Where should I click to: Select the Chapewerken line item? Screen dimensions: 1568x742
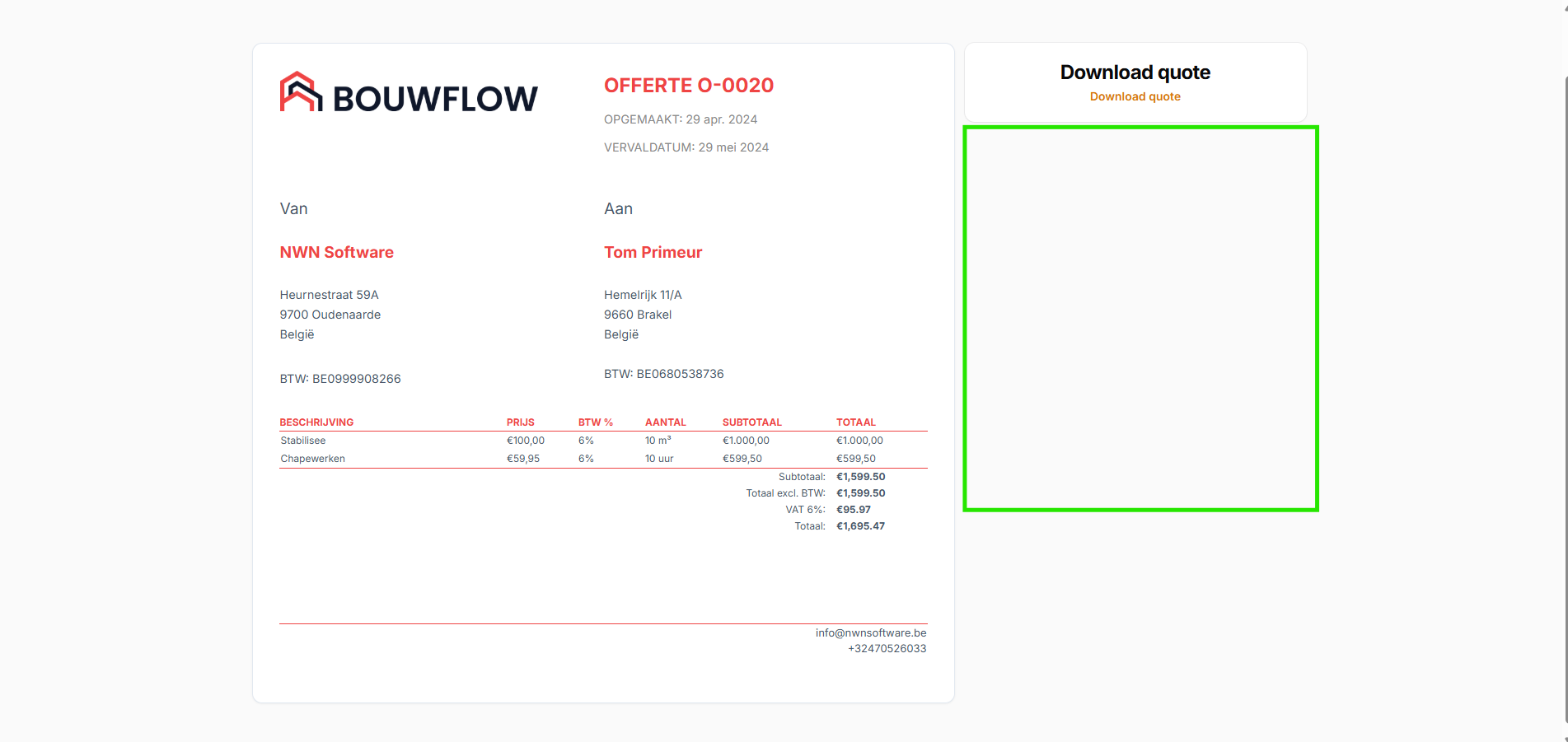pyautogui.click(x=312, y=459)
